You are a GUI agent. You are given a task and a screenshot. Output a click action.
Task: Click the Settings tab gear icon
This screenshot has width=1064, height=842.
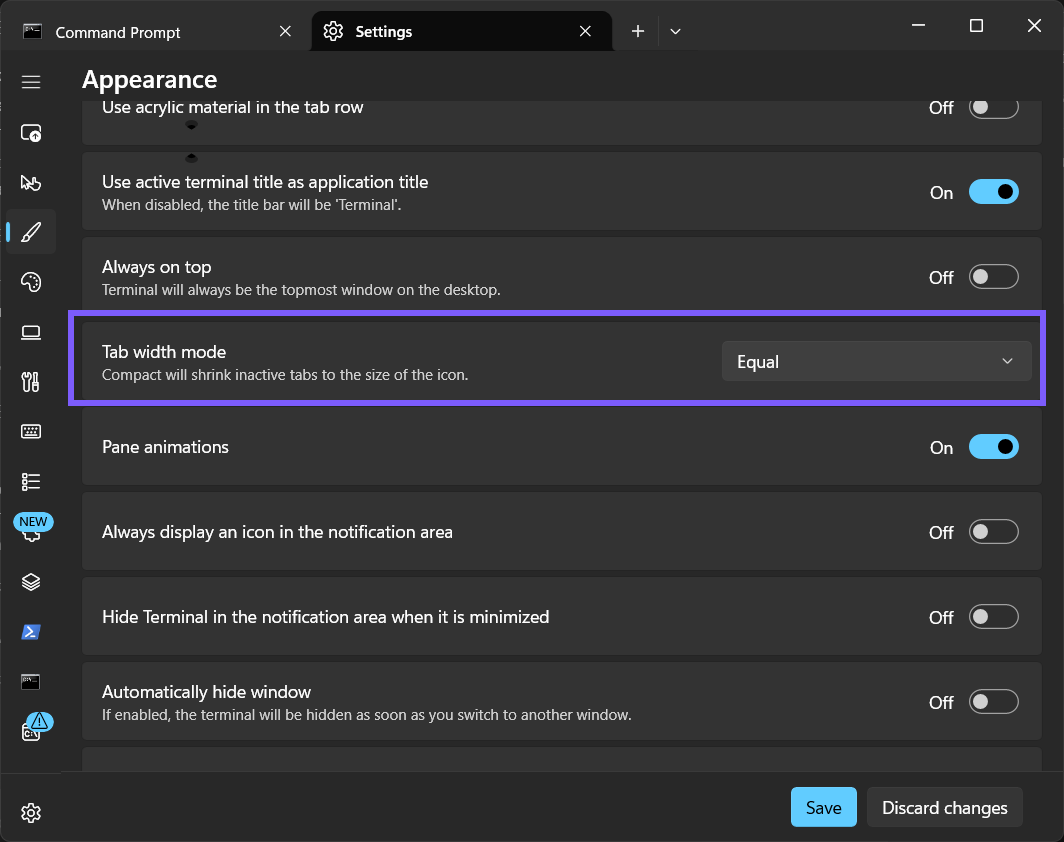point(332,31)
